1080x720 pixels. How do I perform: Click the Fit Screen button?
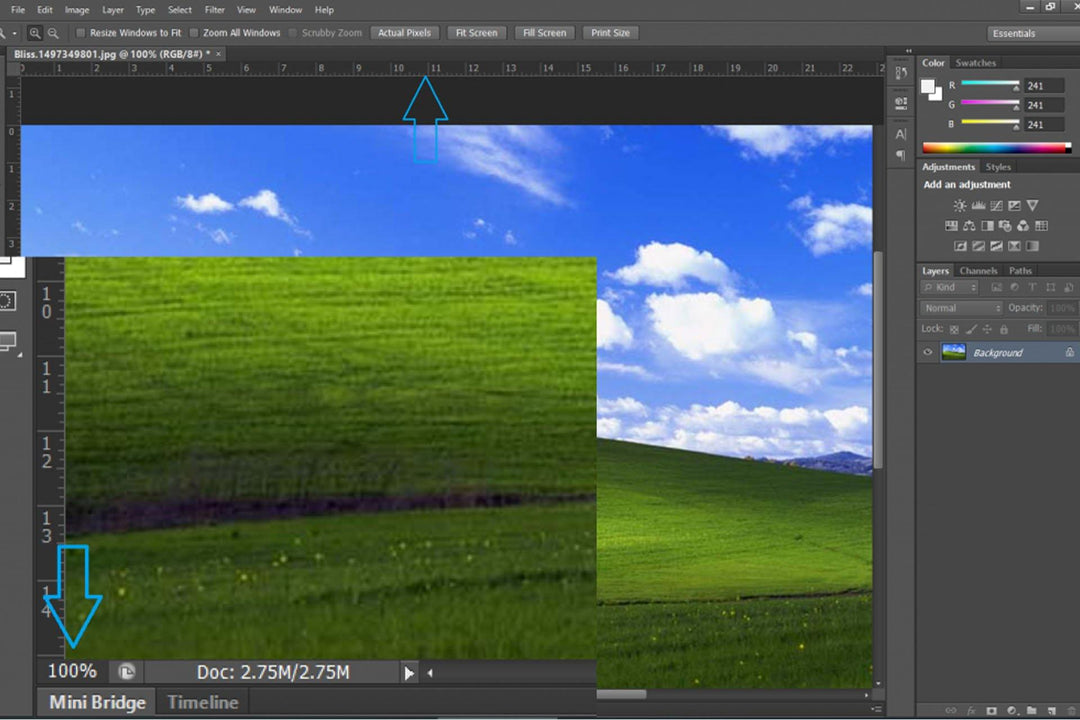point(477,32)
